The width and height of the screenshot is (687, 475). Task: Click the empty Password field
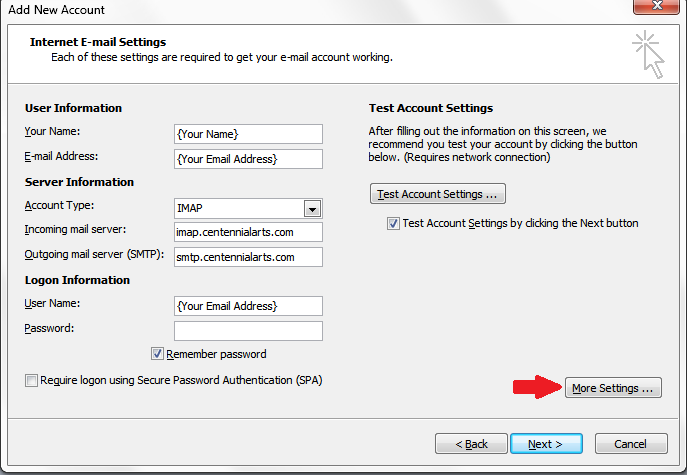[248, 331]
